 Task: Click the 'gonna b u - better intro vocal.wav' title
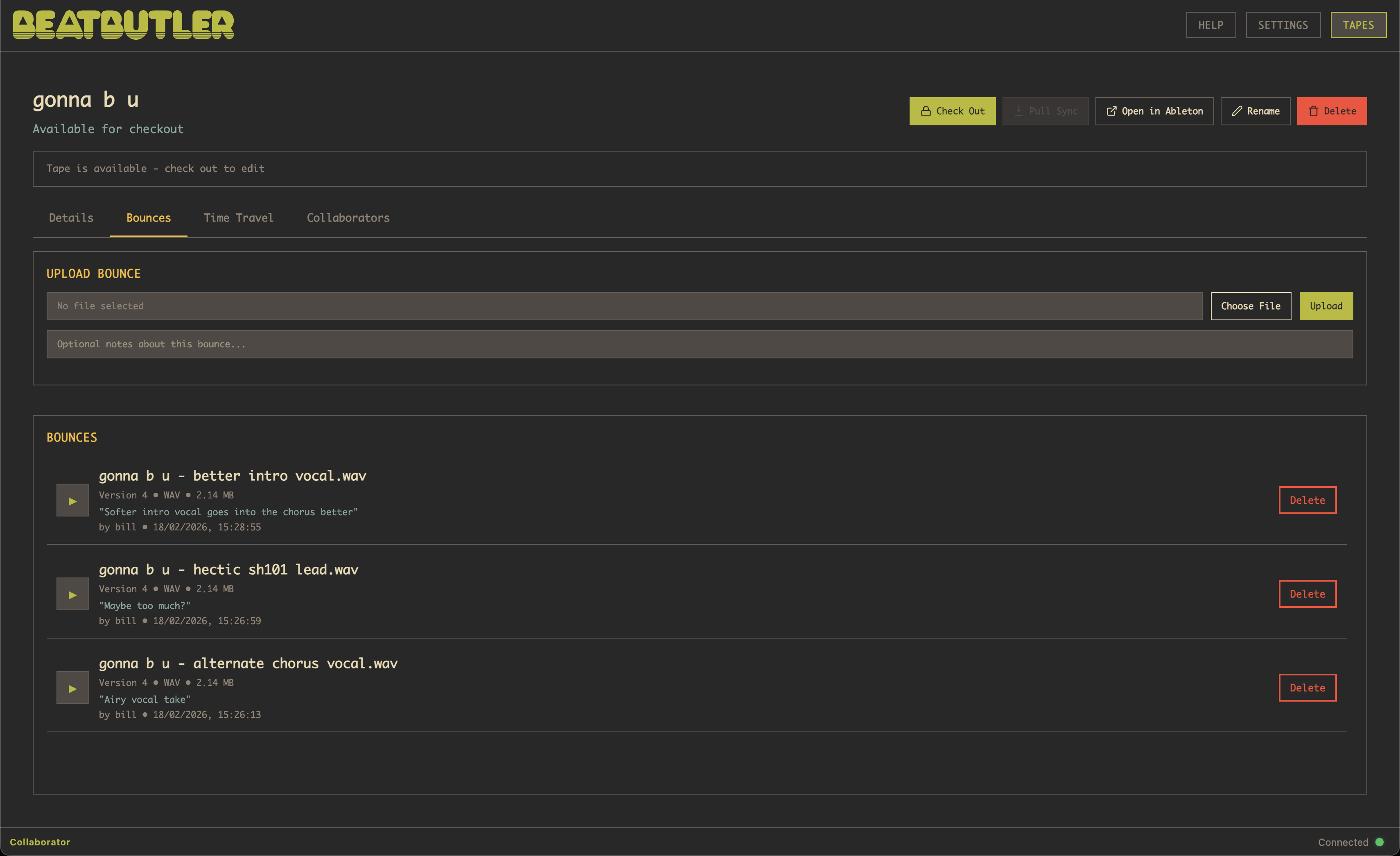coord(233,476)
